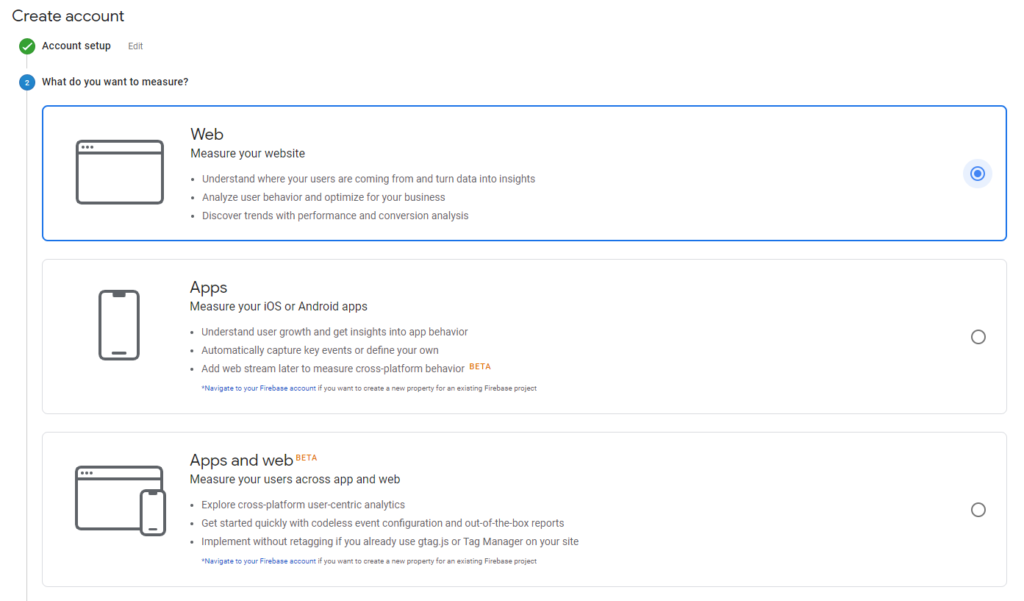Click Measure your iOS or Android apps text
The width and height of the screenshot is (1024, 601).
[278, 306]
